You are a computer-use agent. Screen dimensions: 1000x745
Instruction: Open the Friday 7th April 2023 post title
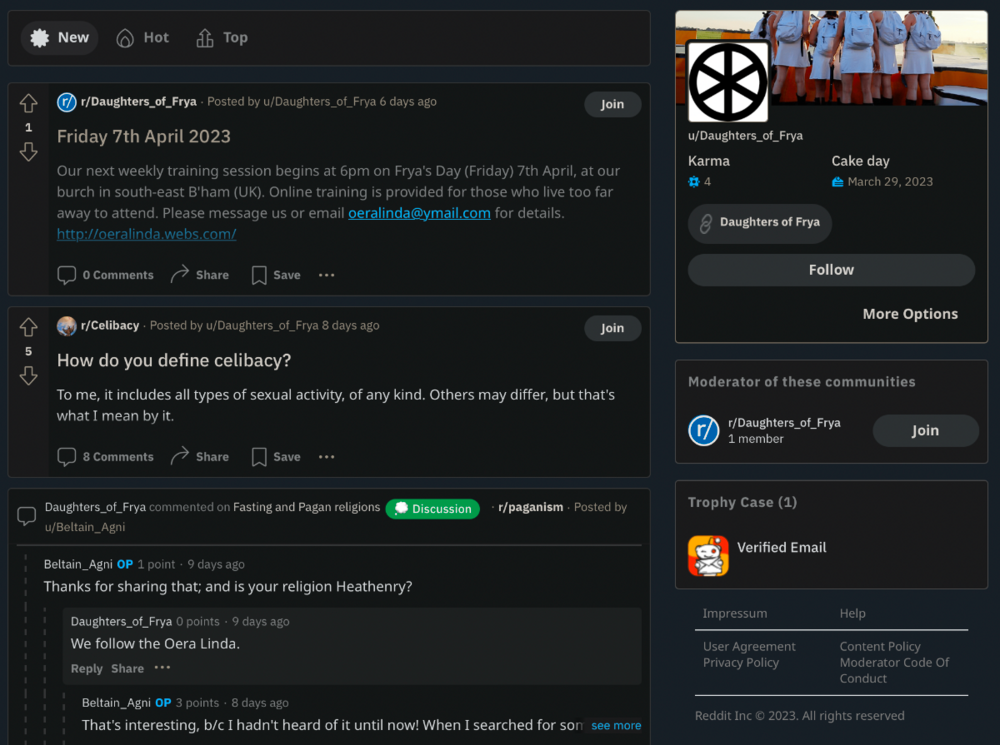[143, 136]
